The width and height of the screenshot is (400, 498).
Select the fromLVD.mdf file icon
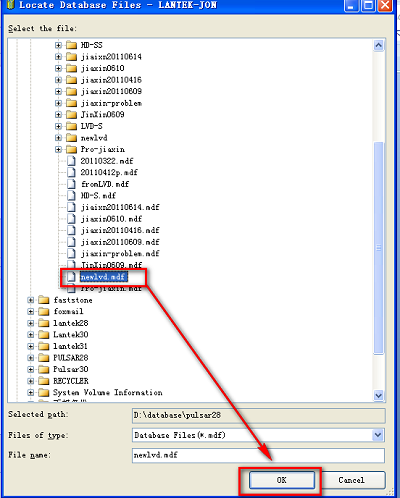(71, 184)
